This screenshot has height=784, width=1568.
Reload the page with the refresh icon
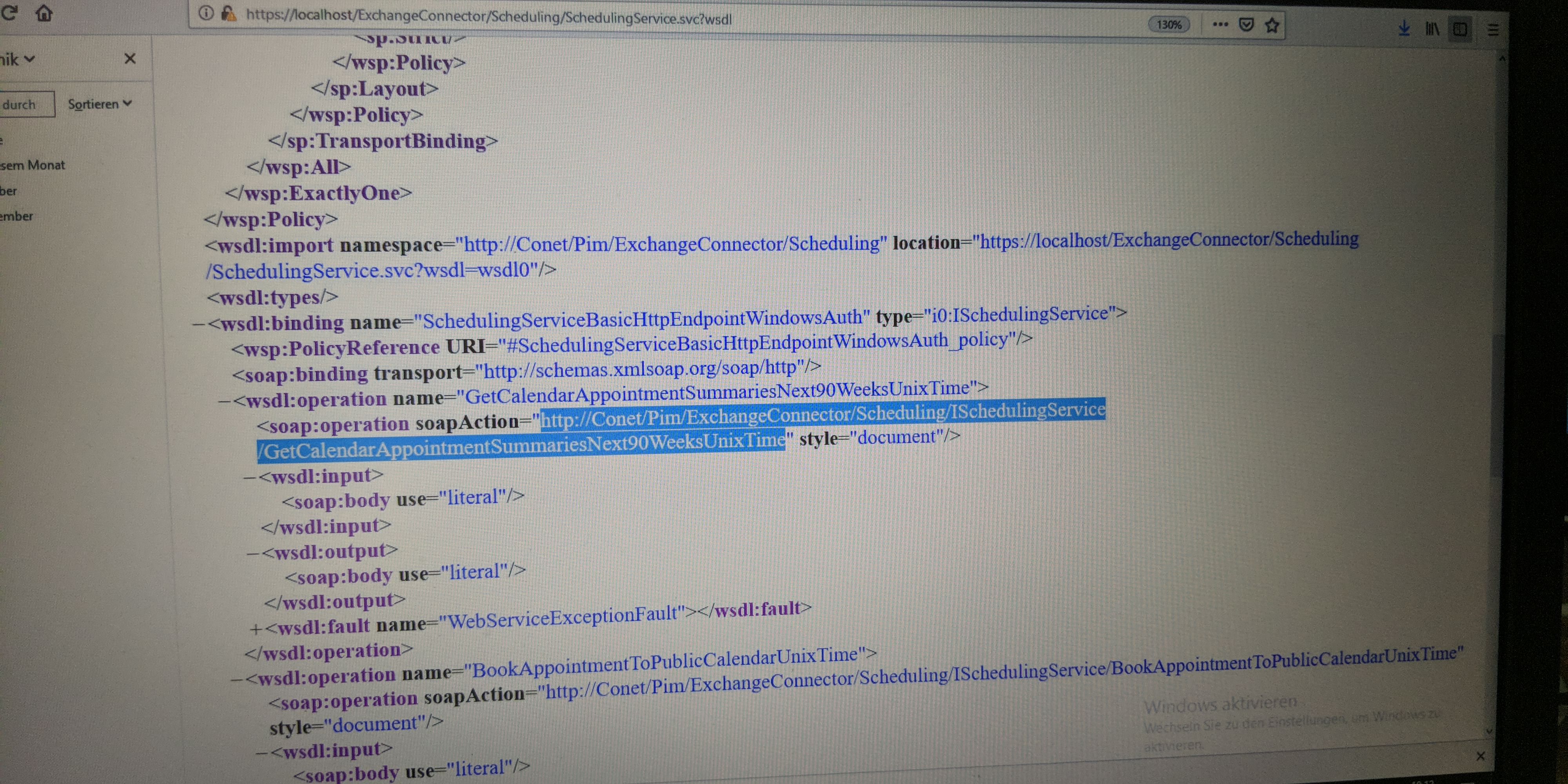[x=9, y=12]
